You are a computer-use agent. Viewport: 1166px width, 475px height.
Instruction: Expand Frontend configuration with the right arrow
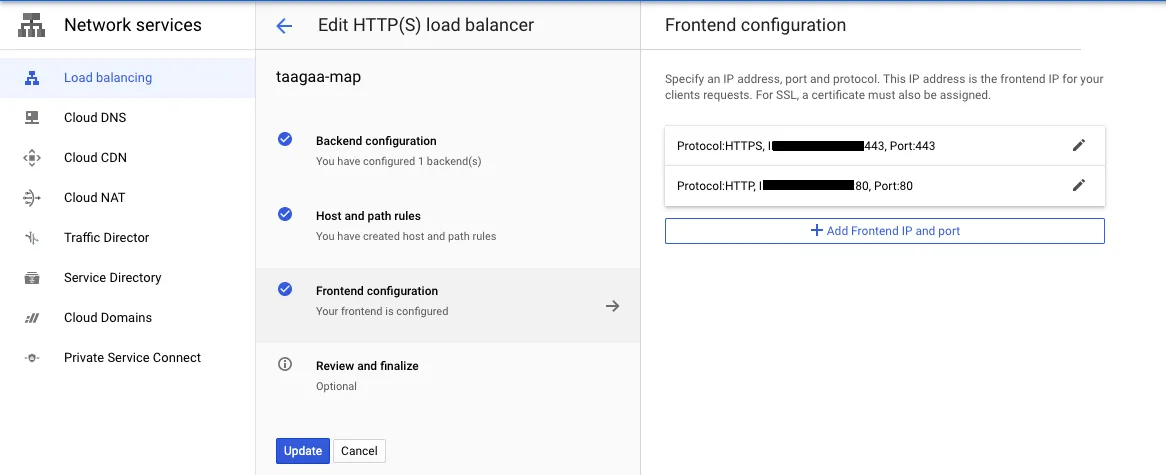tap(613, 306)
